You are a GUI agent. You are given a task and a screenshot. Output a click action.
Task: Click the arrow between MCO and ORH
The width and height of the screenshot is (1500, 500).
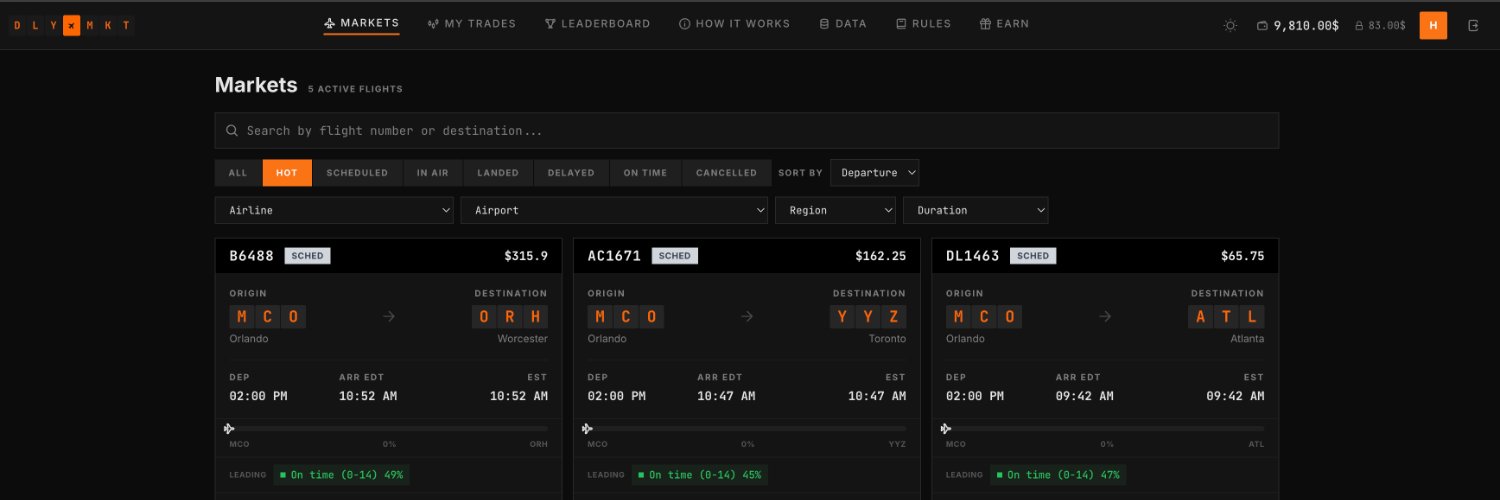coord(389,316)
